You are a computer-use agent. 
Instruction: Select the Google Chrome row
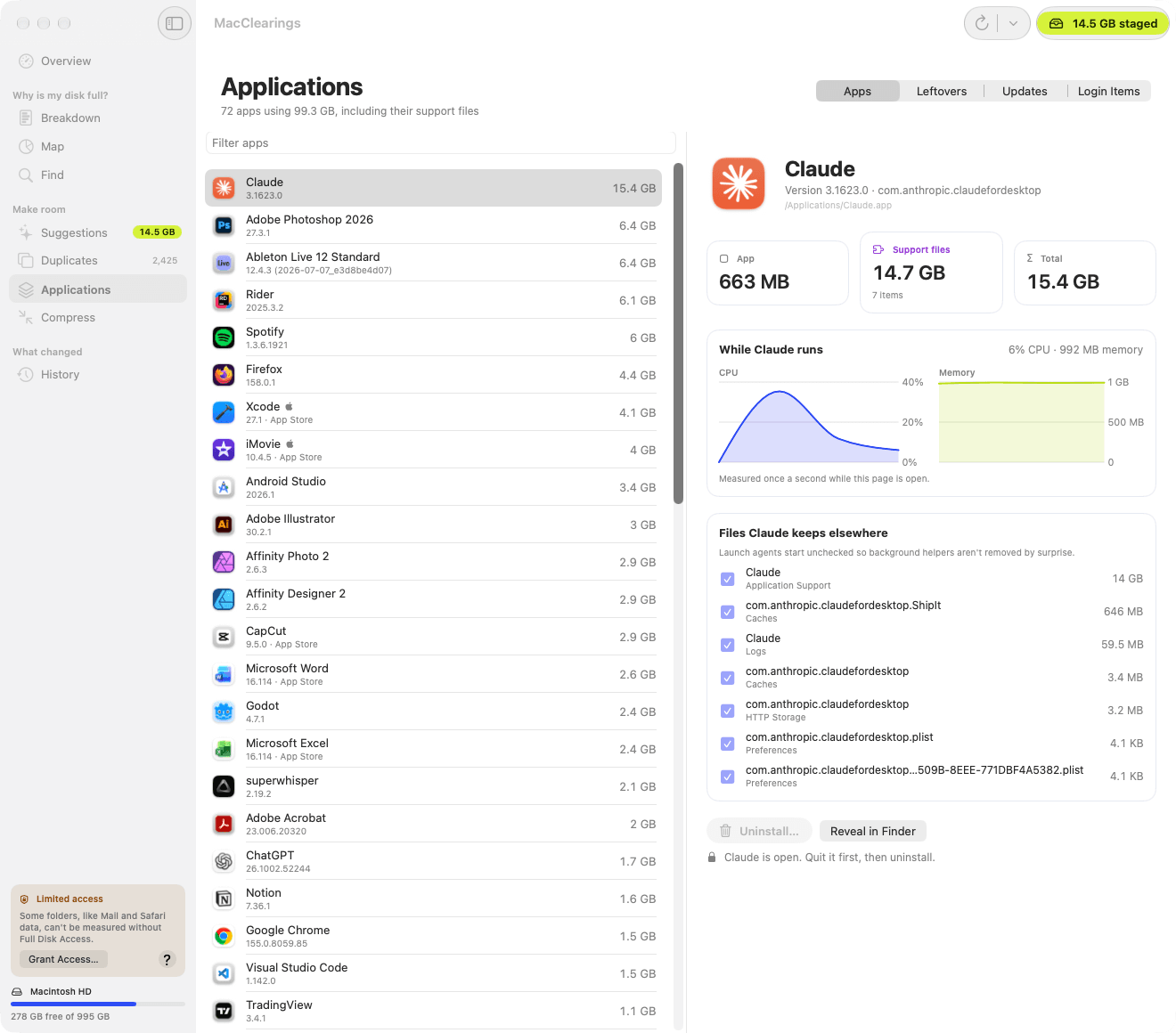[434, 936]
